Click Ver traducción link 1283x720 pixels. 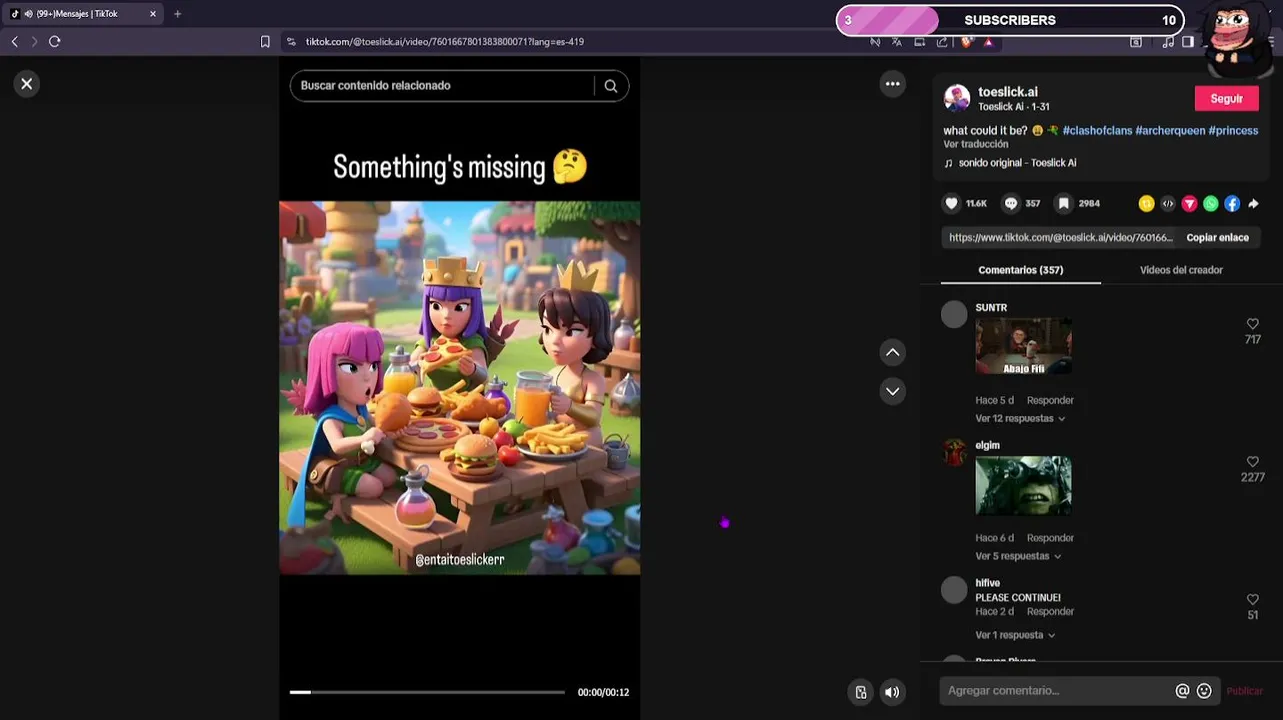click(976, 144)
